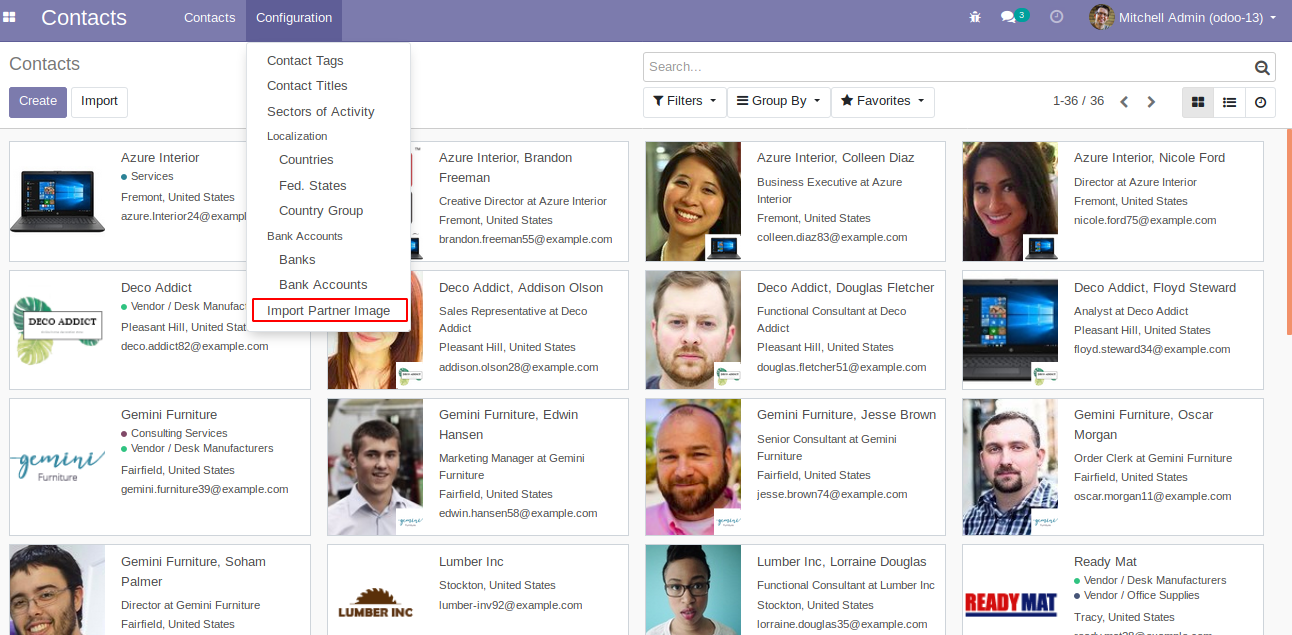
Task: Open Azure Interior, Brandon Freeman card
Action: click(478, 202)
